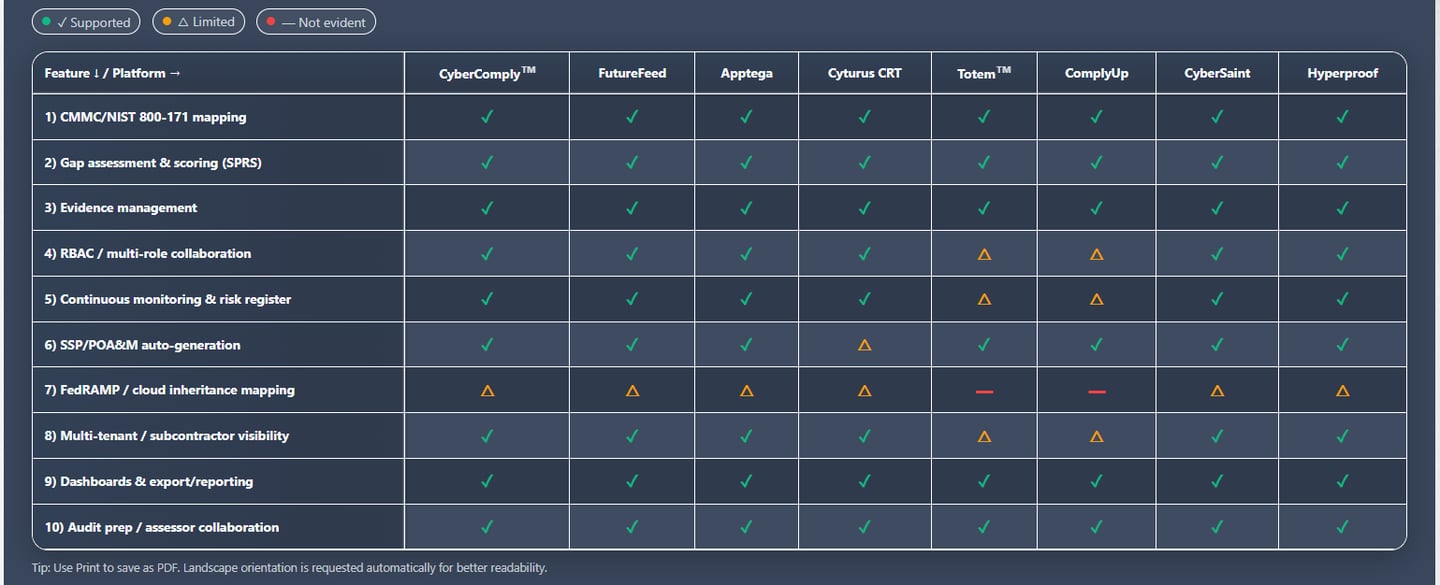The height and width of the screenshot is (585, 1440).
Task: Click Cyturus CRT's limited triangle for SSP/POA&M
Action: [x=864, y=345]
